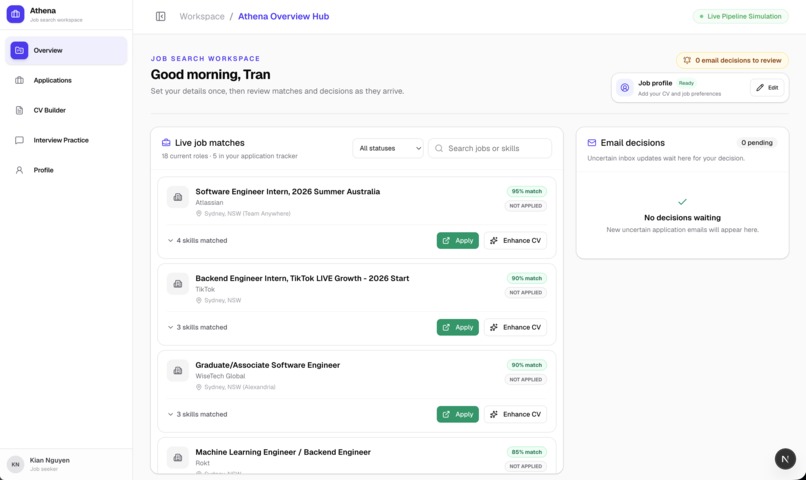Click the TikTok role 90% match badge
Viewport: 806px width, 480px height.
pyautogui.click(x=526, y=278)
